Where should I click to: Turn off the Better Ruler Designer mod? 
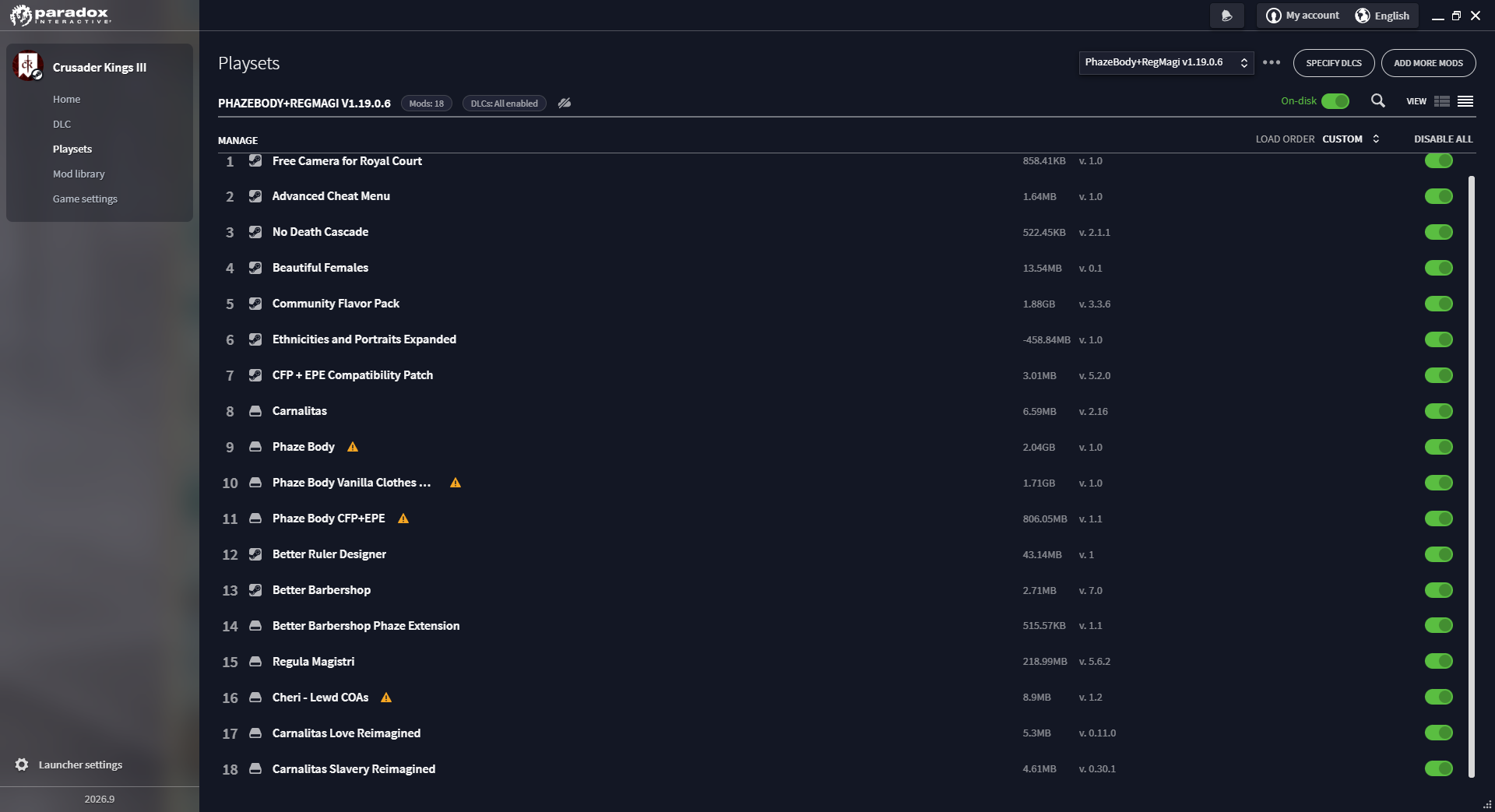coord(1439,554)
